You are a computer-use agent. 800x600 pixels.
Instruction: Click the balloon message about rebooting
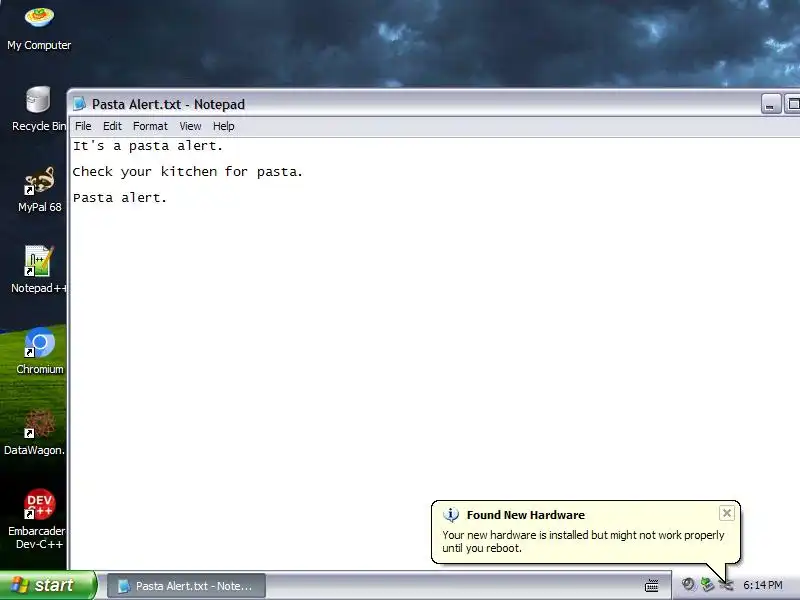click(x=583, y=541)
